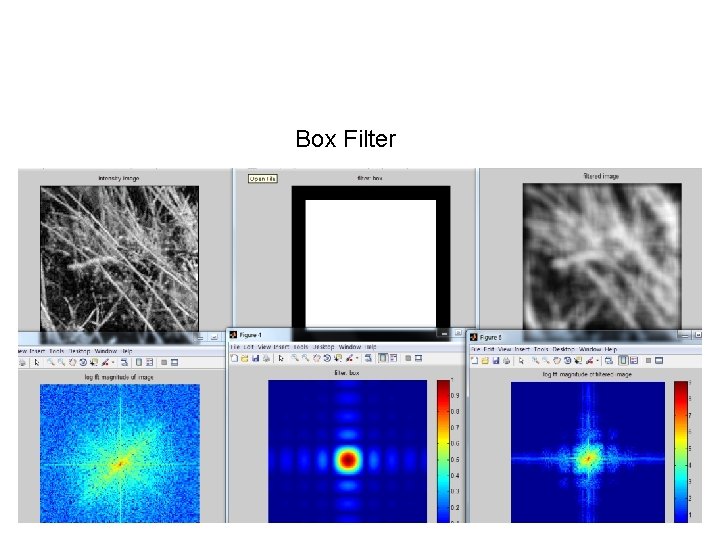Select Data Cursor tool in Figure 1 toolbar
720x540 pixels.
(x=338, y=358)
